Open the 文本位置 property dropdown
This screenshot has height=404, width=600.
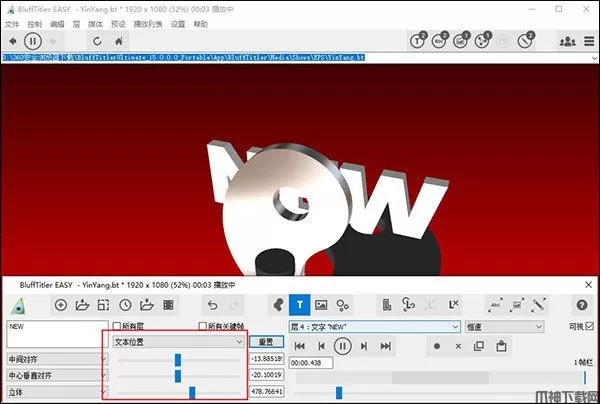177,341
